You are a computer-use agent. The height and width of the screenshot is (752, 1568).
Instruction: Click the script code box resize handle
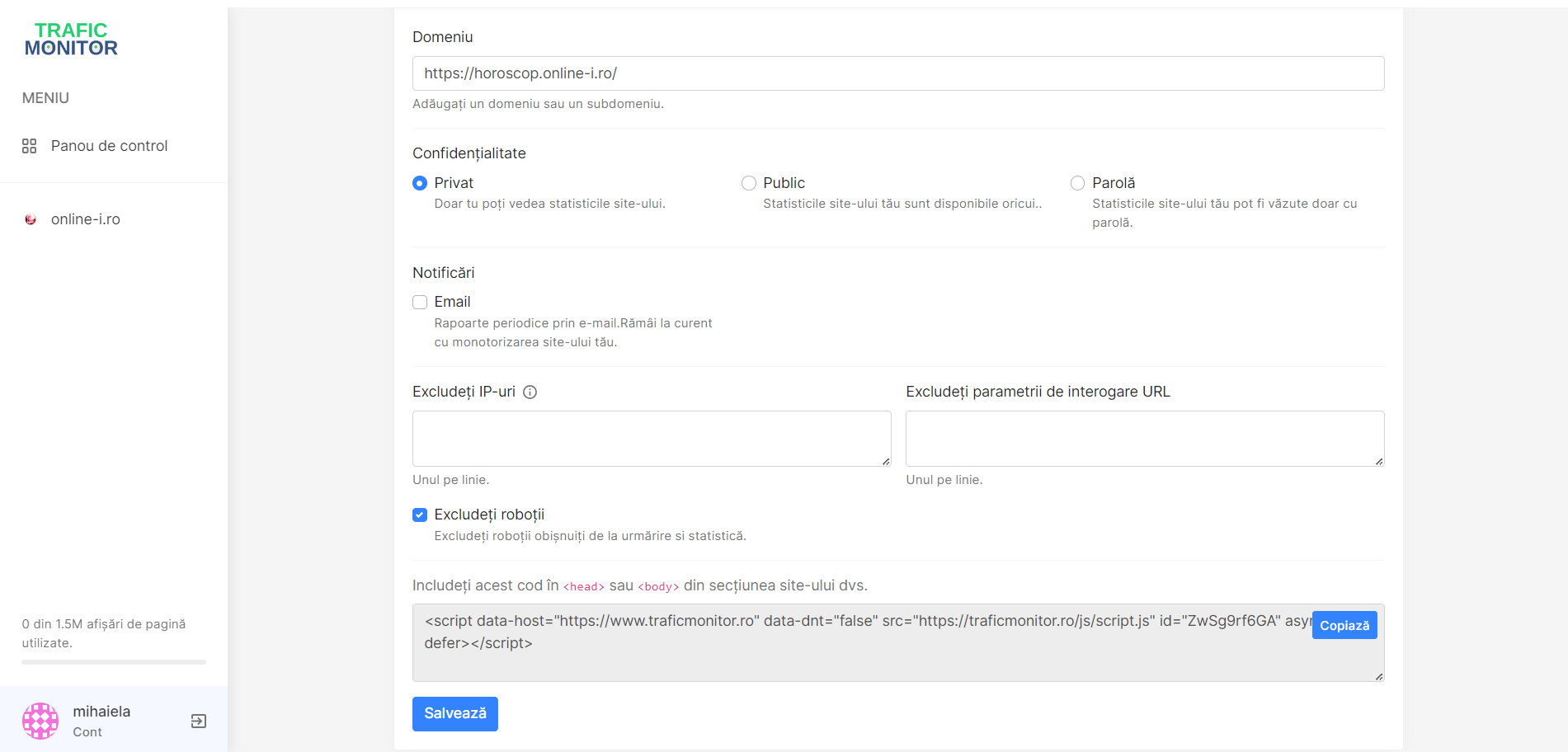(x=1379, y=676)
